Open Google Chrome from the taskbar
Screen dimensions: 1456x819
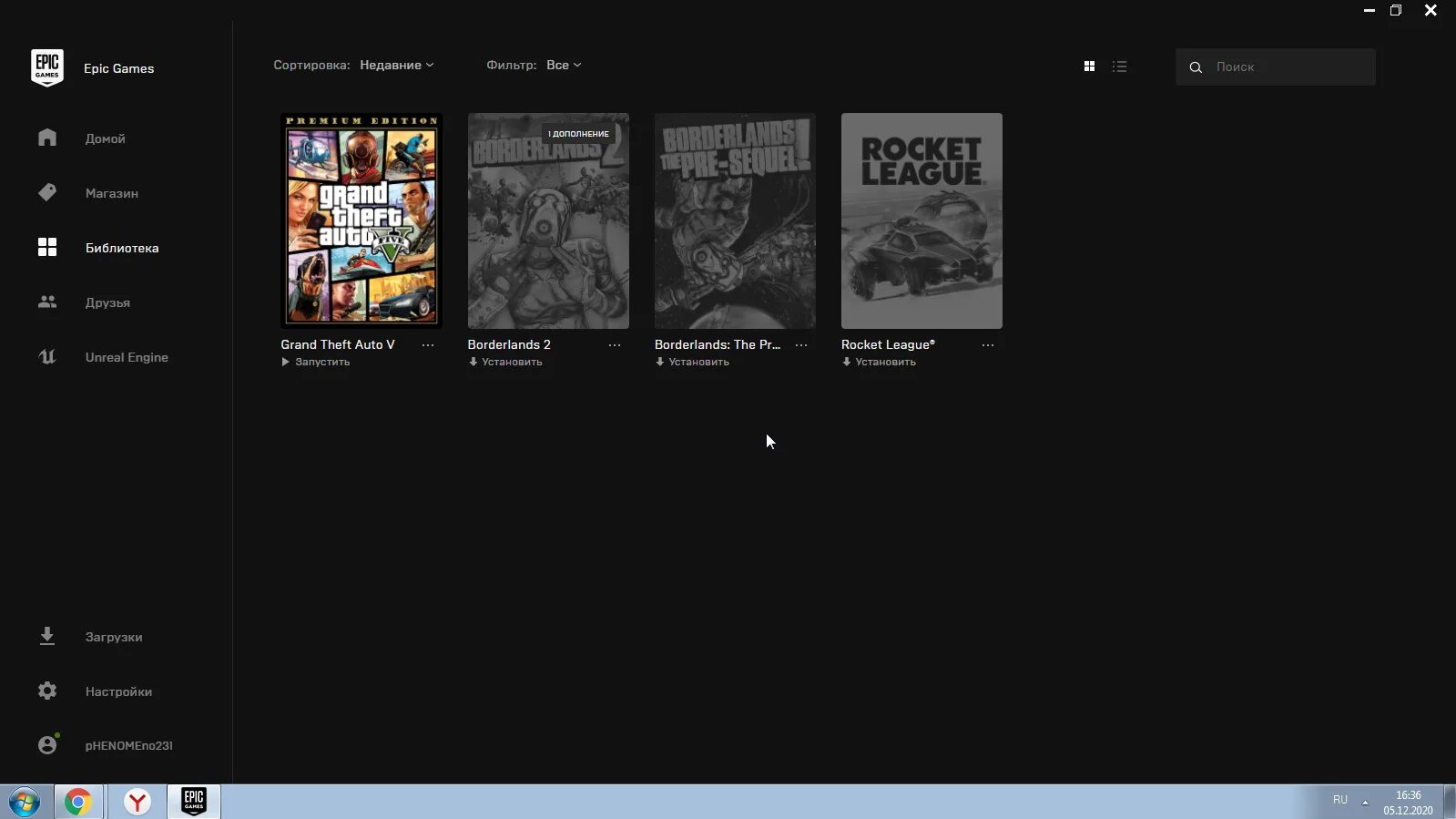[x=78, y=802]
